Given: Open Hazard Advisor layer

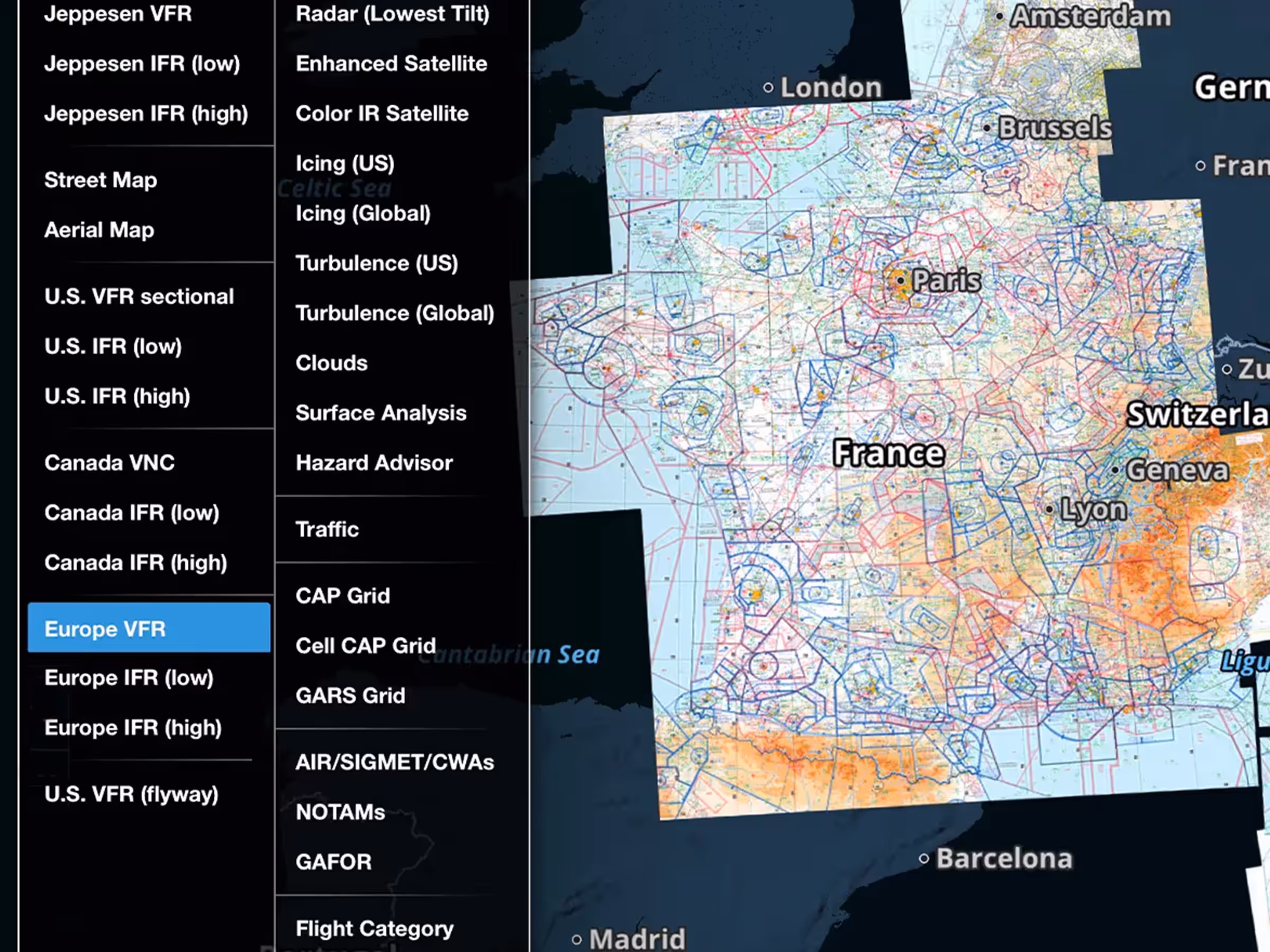Looking at the screenshot, I should [374, 463].
